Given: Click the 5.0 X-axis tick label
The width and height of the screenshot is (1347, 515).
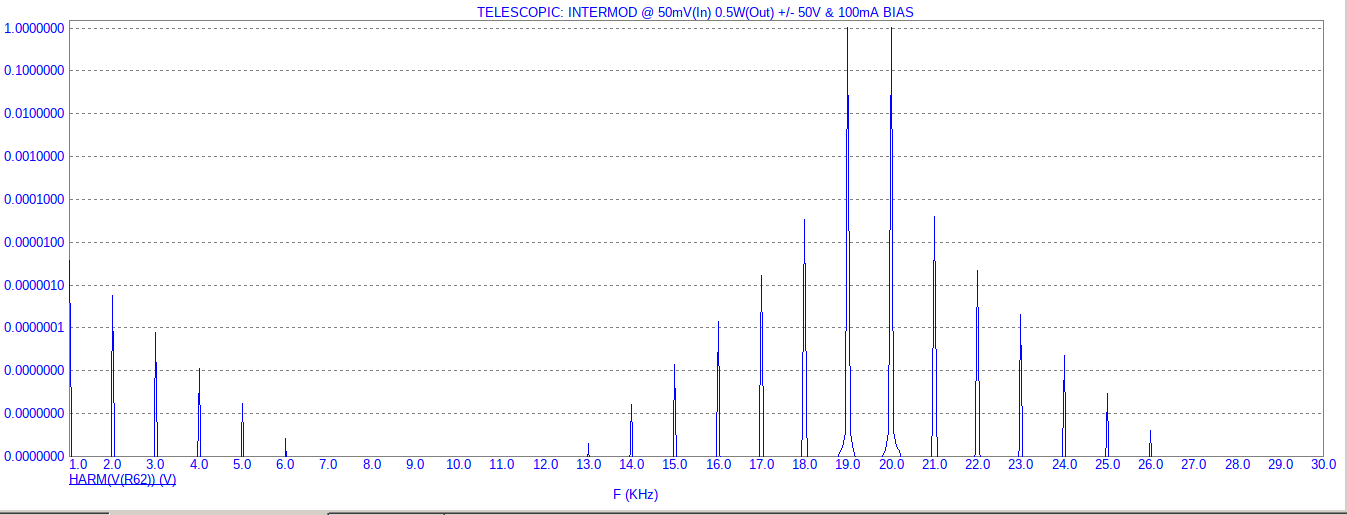Looking at the screenshot, I should pyautogui.click(x=242, y=465).
